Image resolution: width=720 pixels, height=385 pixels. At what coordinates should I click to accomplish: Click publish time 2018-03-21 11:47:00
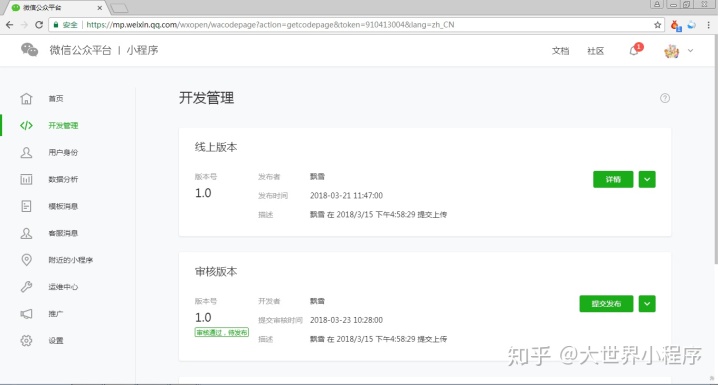click(x=346, y=195)
